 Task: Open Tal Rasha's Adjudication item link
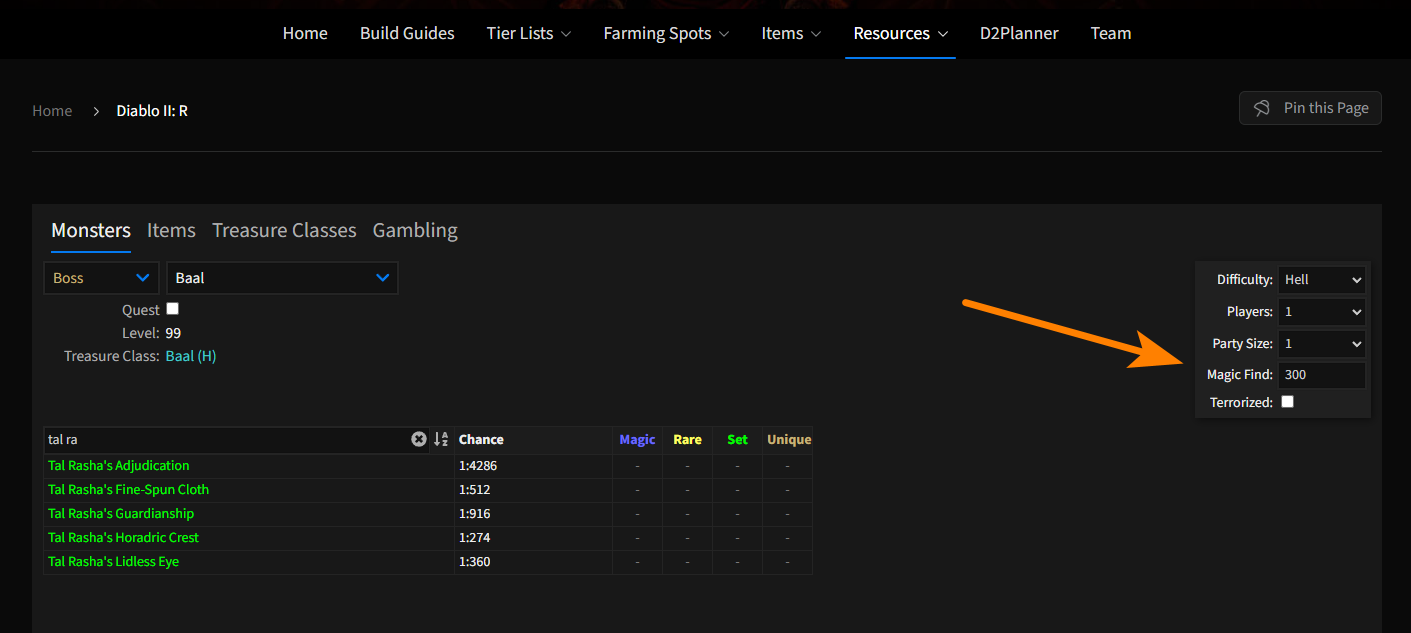(x=118, y=465)
